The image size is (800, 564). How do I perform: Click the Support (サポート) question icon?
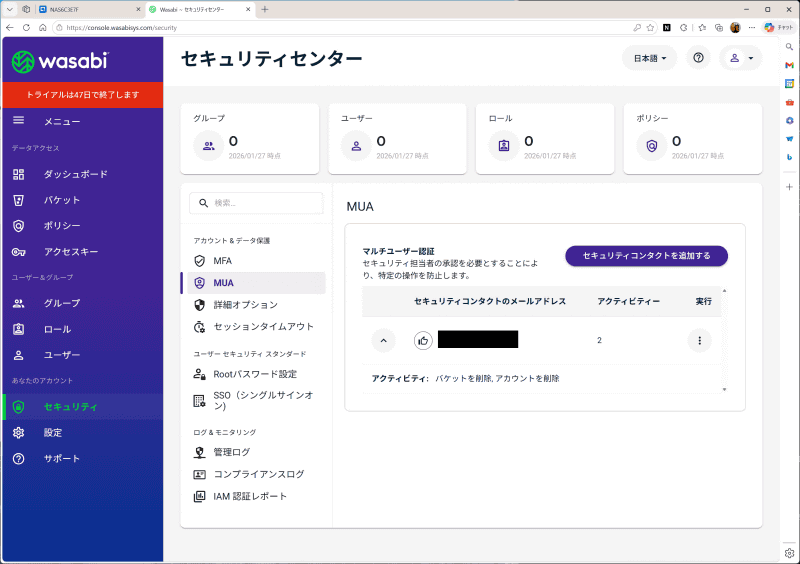[18, 458]
